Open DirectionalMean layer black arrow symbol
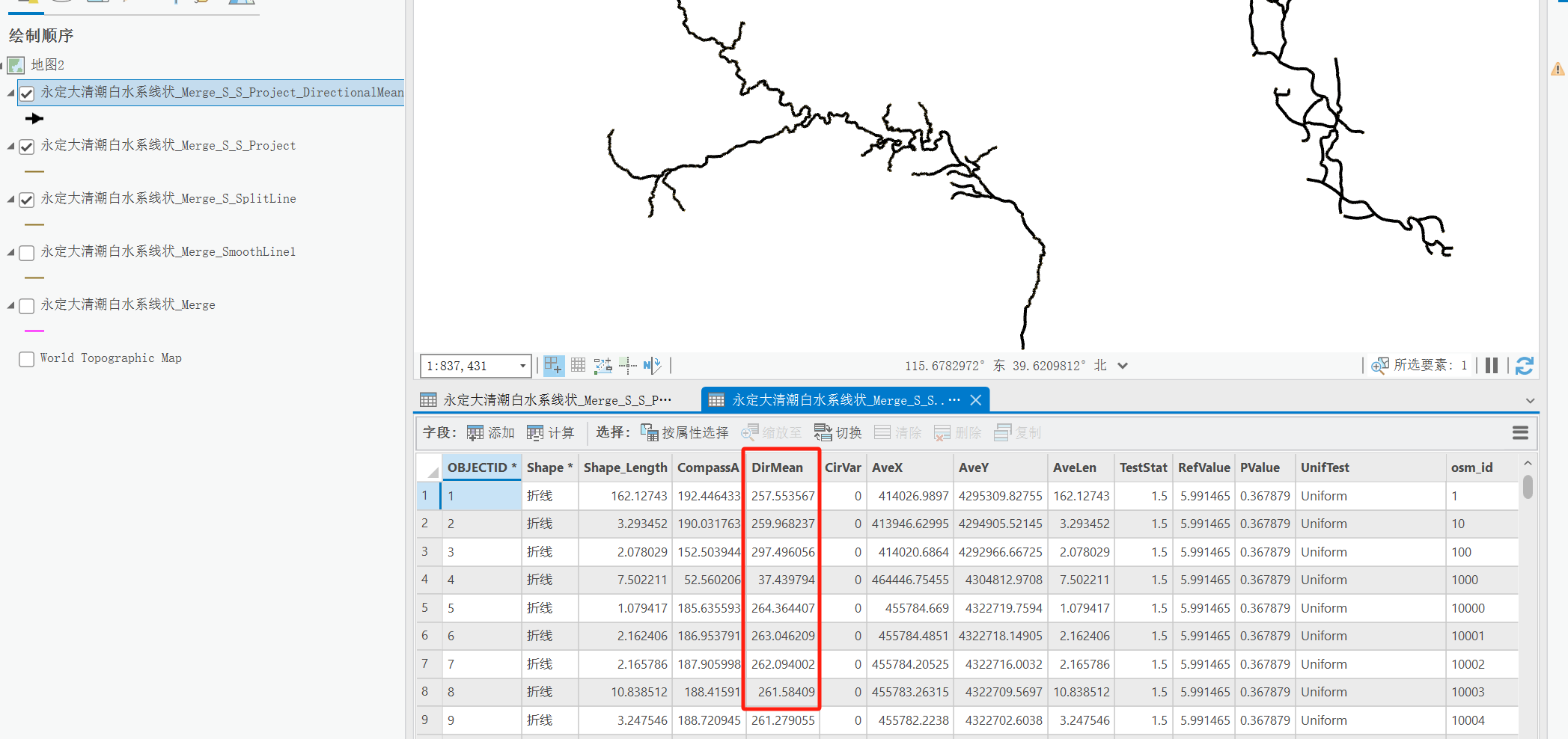This screenshot has width=1568, height=739. tap(34, 119)
